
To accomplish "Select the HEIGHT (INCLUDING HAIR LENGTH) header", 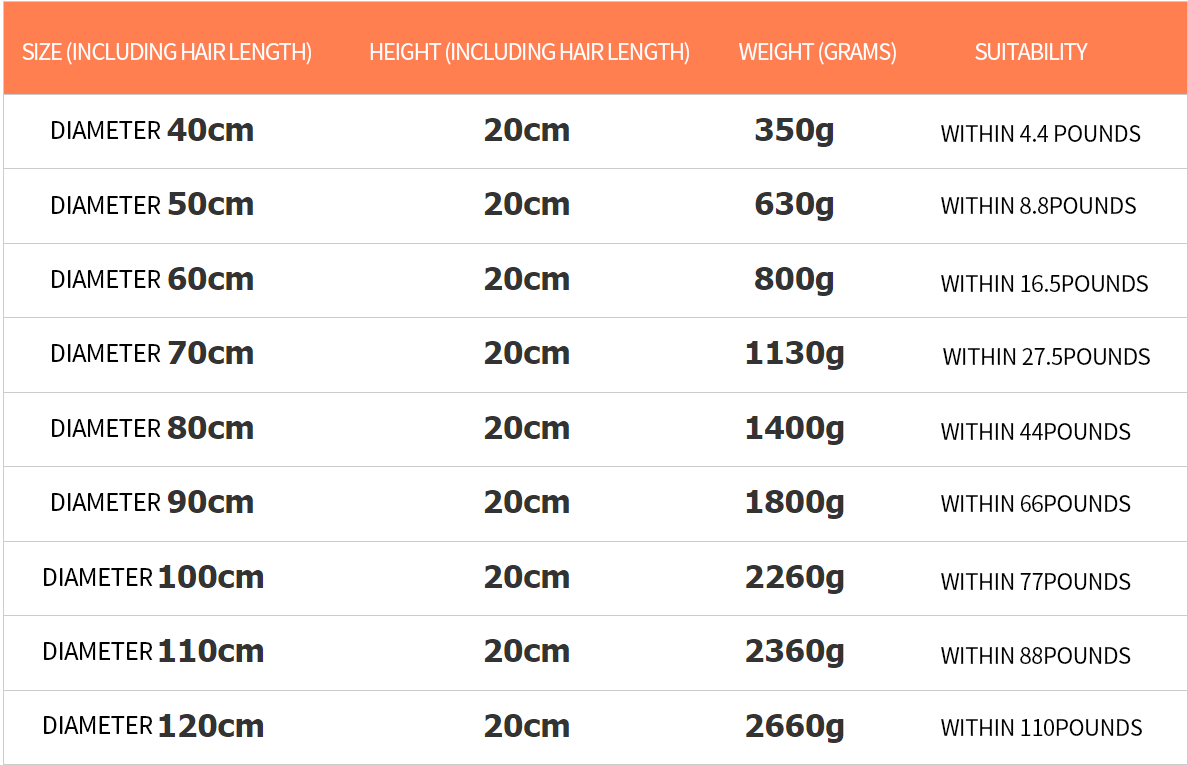I will (x=529, y=52).
